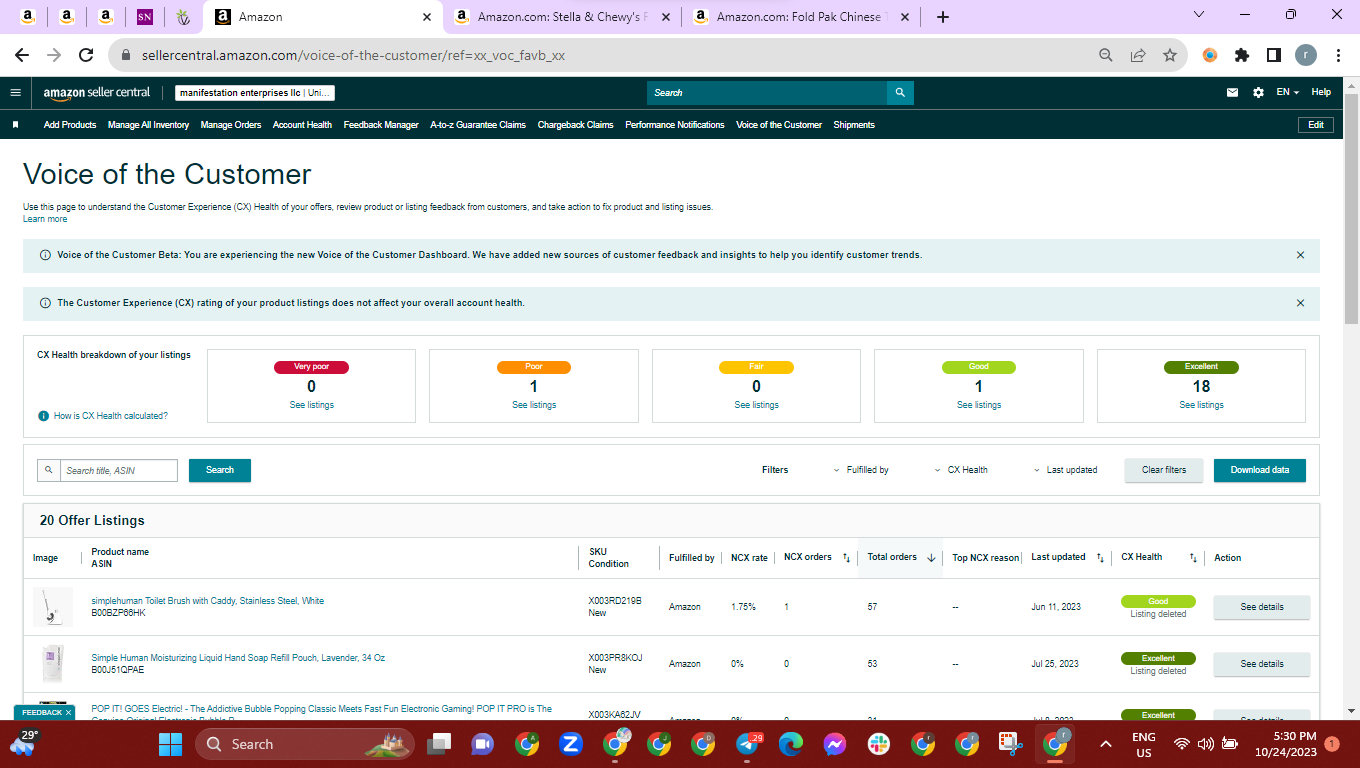This screenshot has height=768, width=1360.
Task: Dismiss the Voice of the Customer Beta banner
Action: pos(1300,255)
